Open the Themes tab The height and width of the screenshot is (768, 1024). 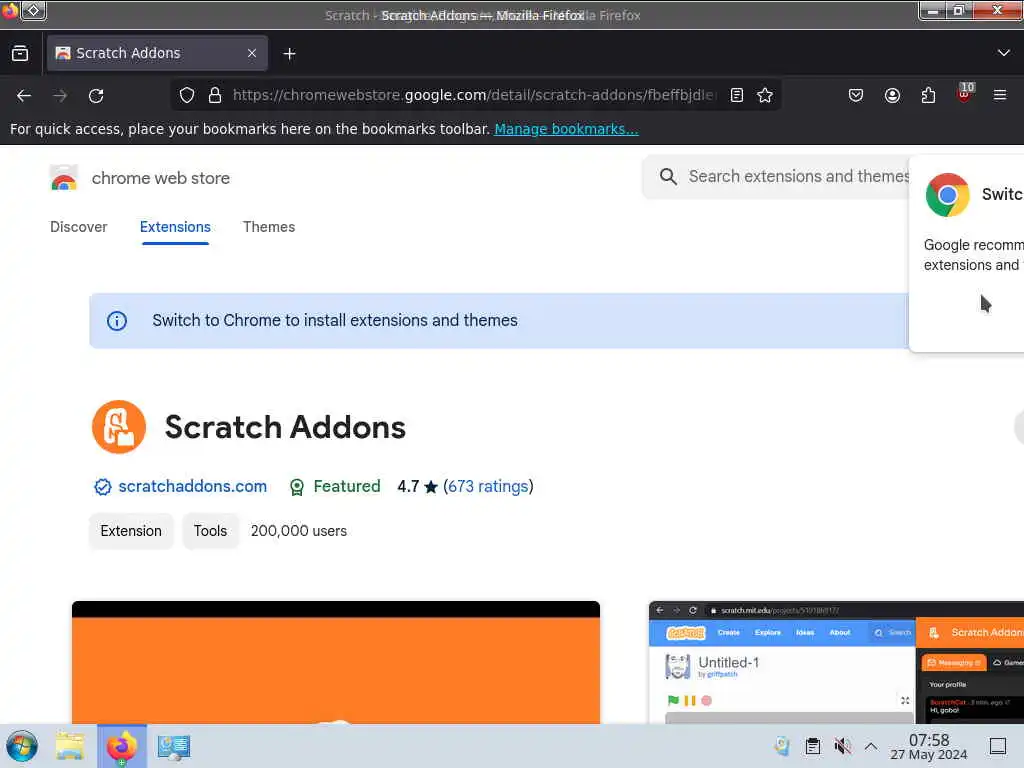coord(269,227)
